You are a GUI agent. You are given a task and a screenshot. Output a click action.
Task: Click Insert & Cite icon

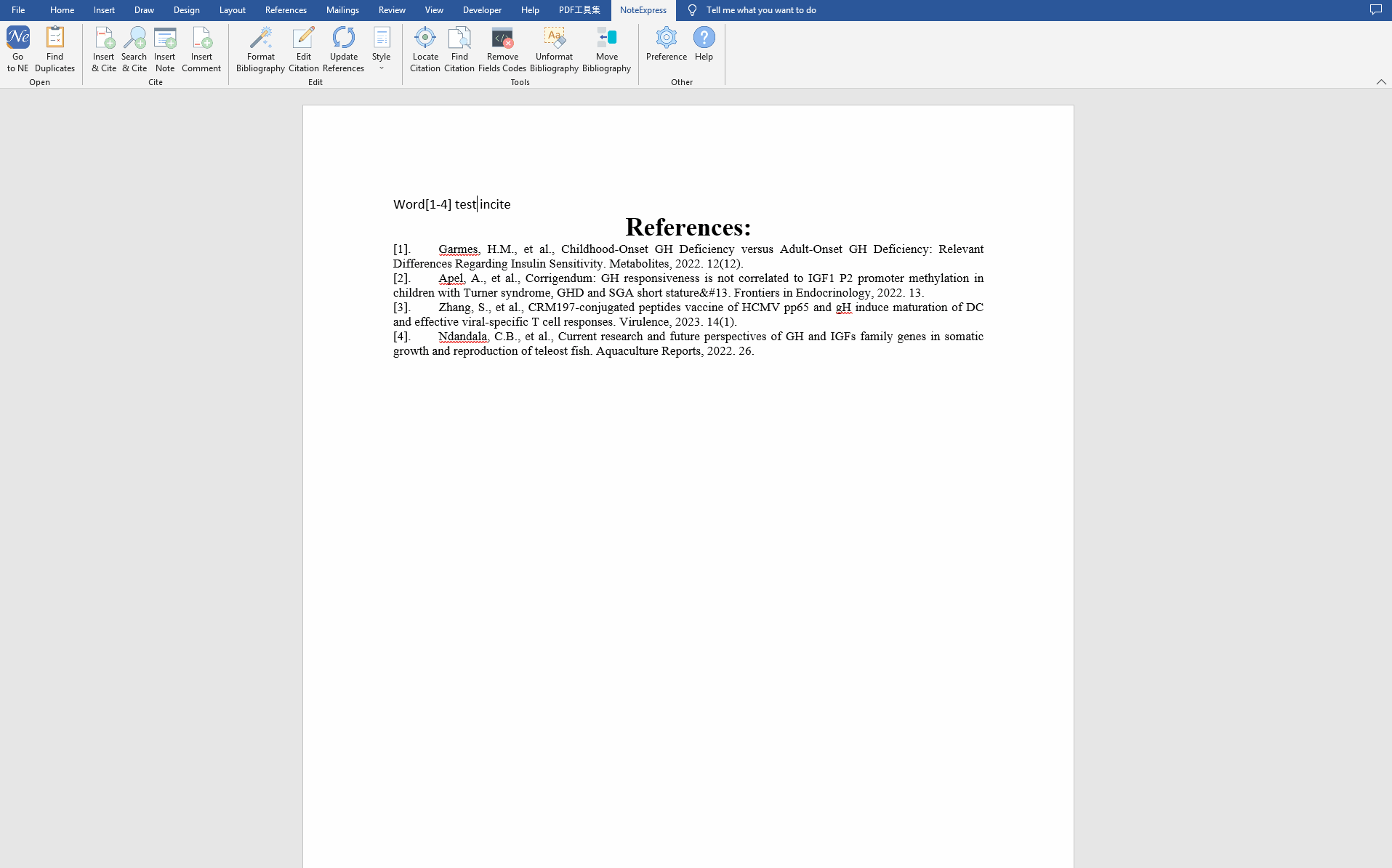click(104, 49)
